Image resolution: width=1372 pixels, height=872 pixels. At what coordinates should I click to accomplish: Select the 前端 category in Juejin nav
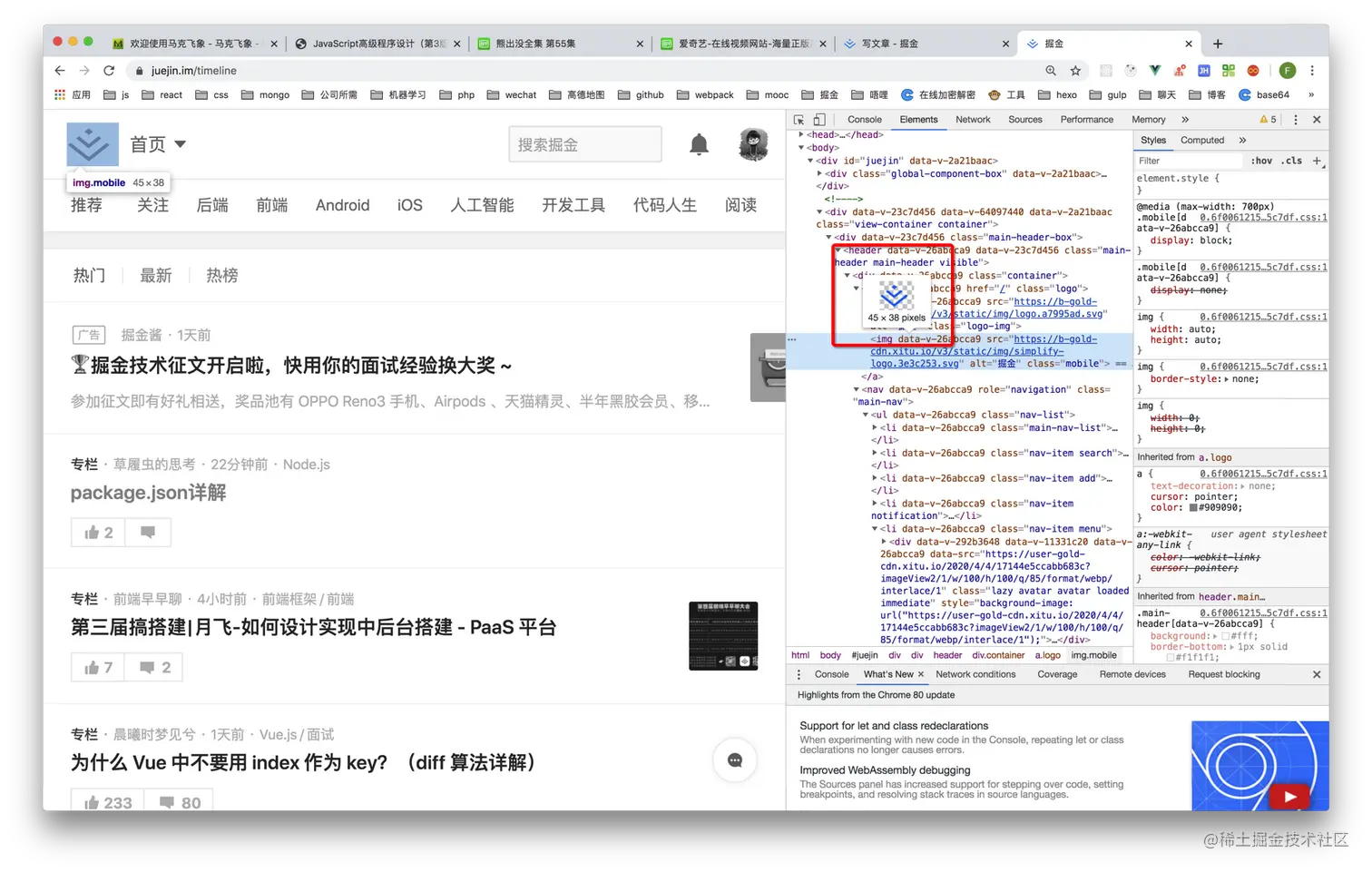tap(272, 205)
